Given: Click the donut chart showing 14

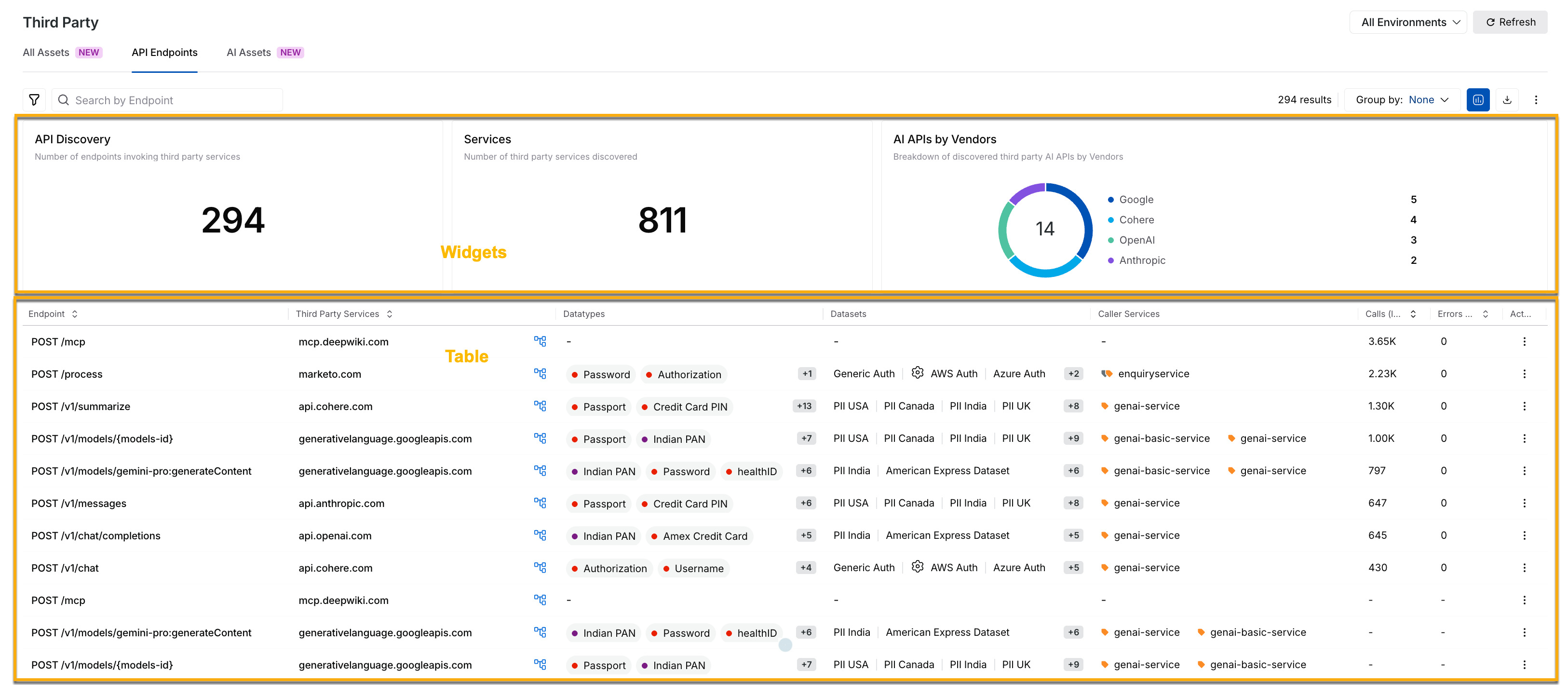Looking at the screenshot, I should (x=1044, y=230).
